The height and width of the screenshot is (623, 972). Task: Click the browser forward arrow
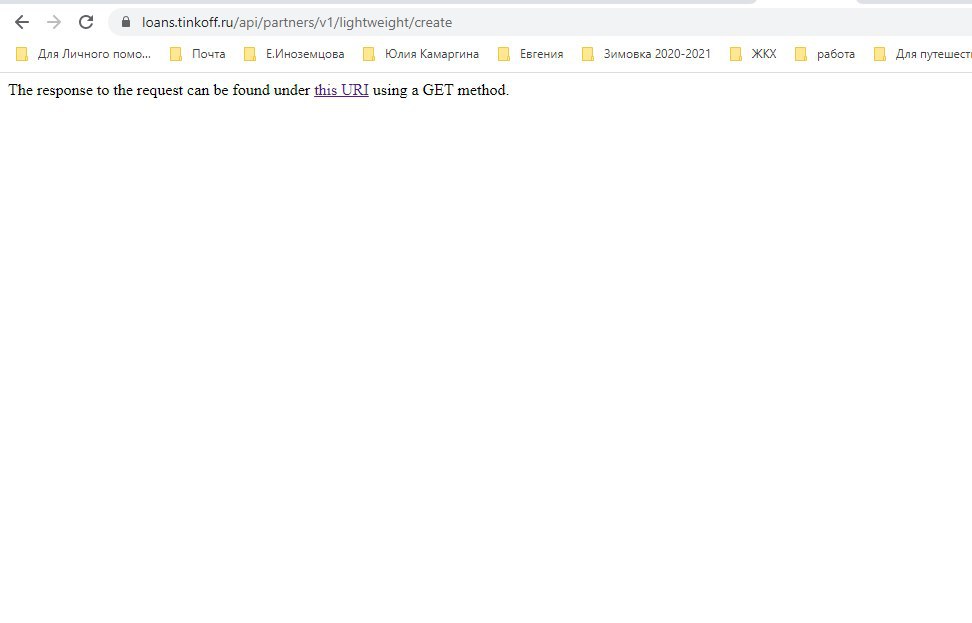tap(54, 22)
